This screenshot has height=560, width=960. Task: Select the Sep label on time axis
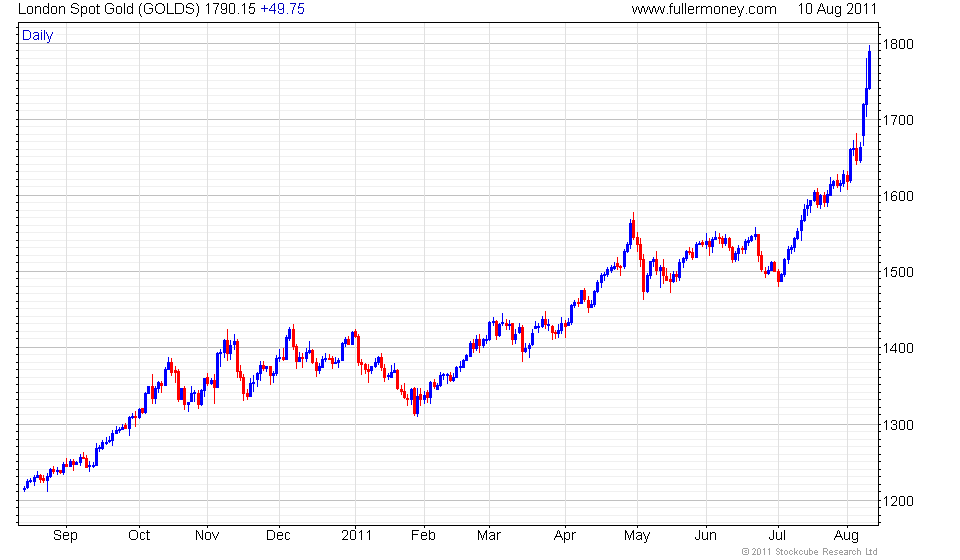[x=65, y=535]
